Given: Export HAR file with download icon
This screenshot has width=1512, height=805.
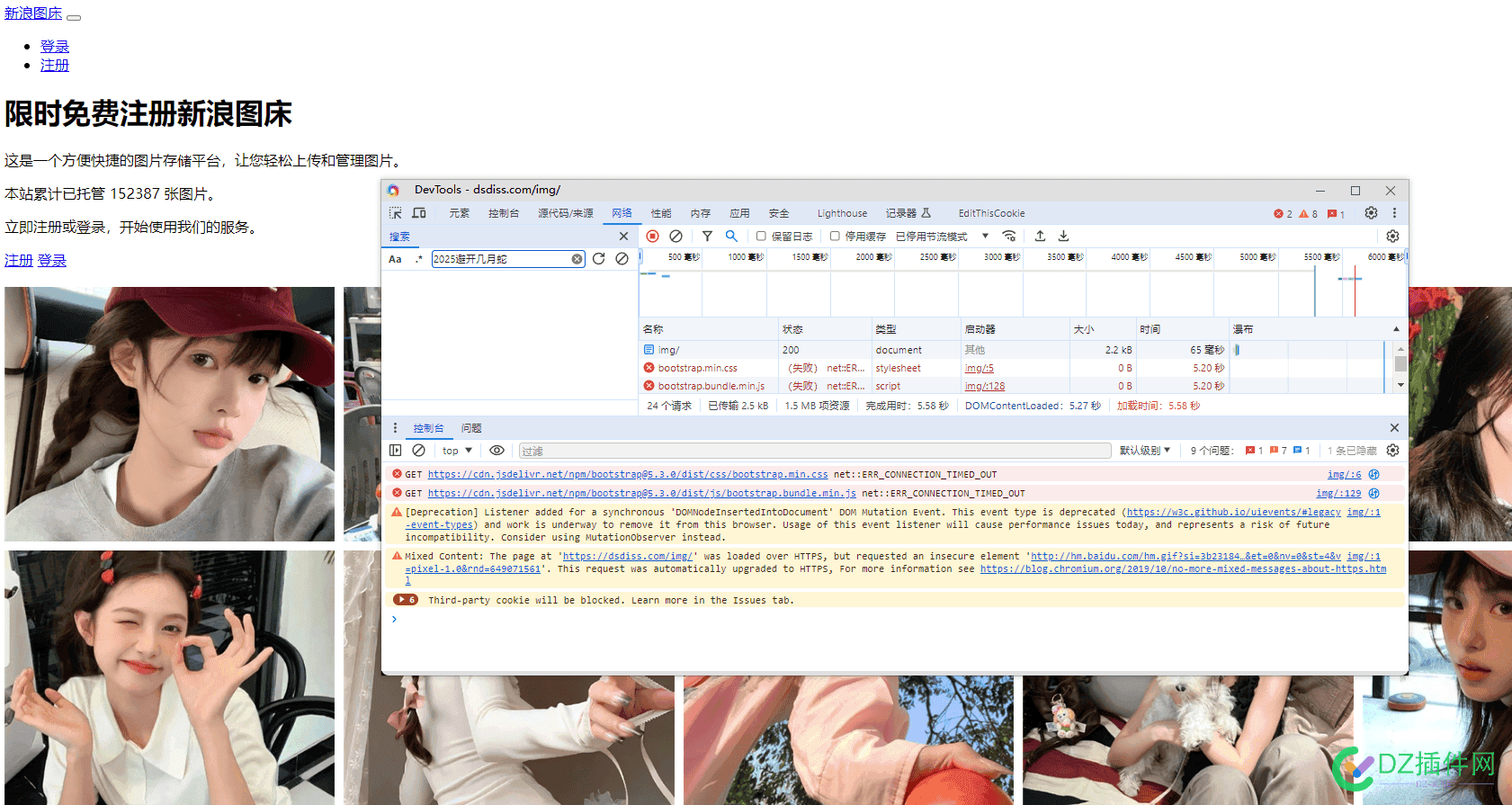Looking at the screenshot, I should [1063, 236].
